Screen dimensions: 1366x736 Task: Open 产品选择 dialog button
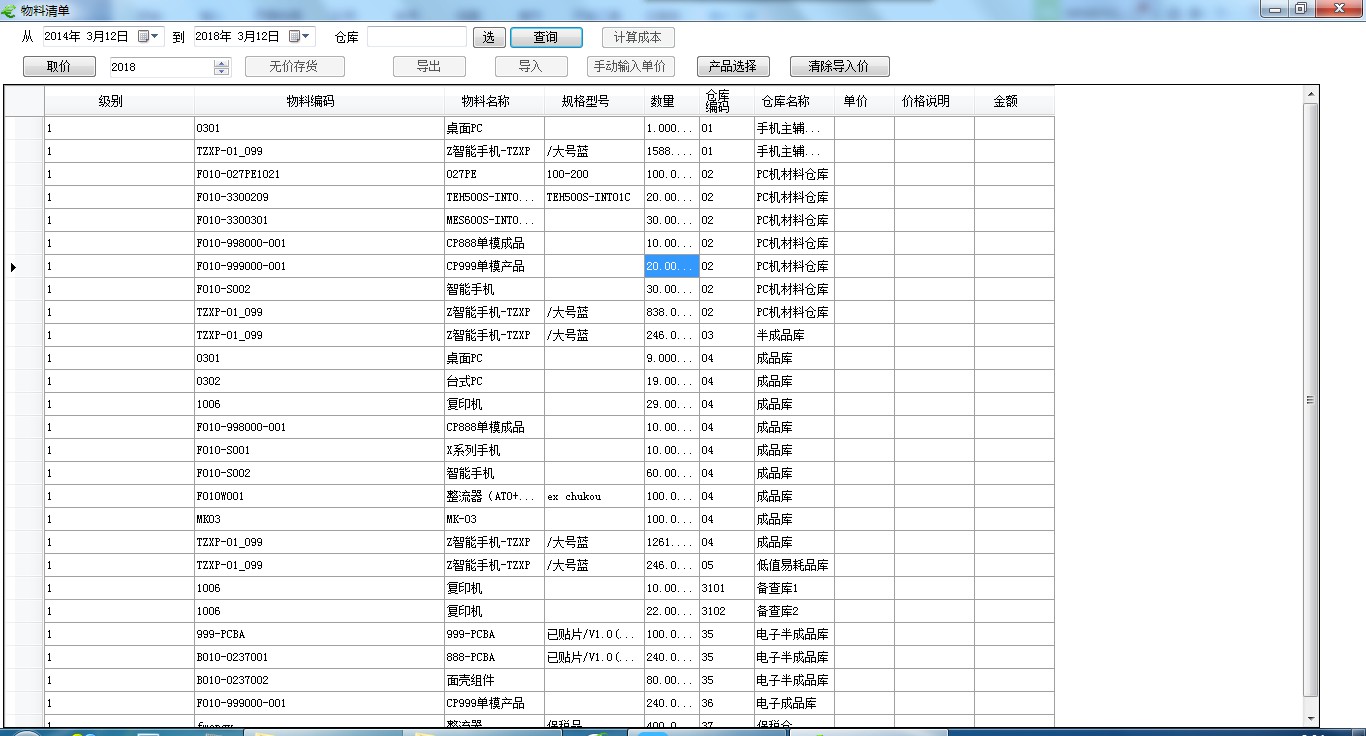tap(732, 67)
